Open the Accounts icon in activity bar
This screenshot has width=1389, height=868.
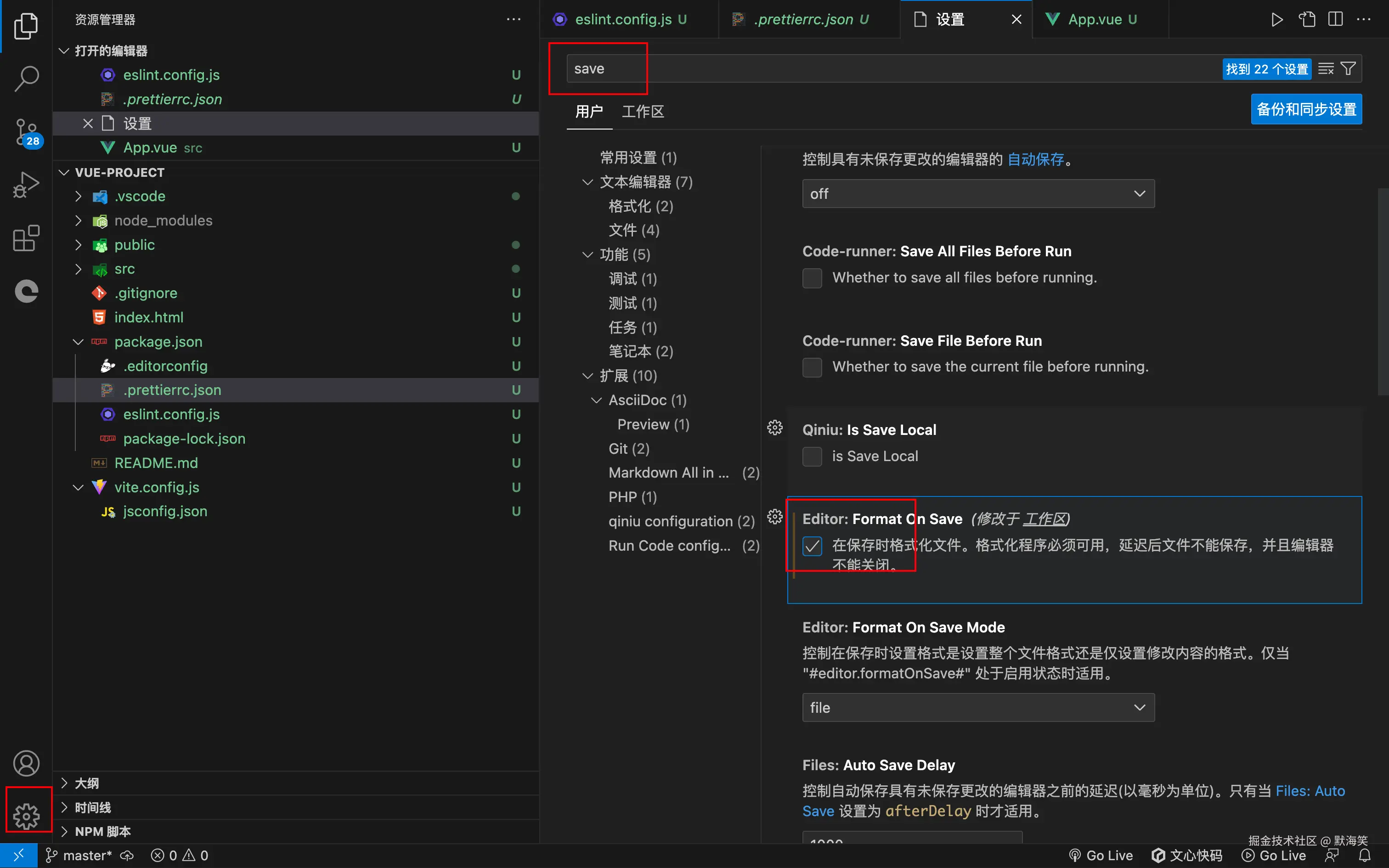pyautogui.click(x=26, y=763)
